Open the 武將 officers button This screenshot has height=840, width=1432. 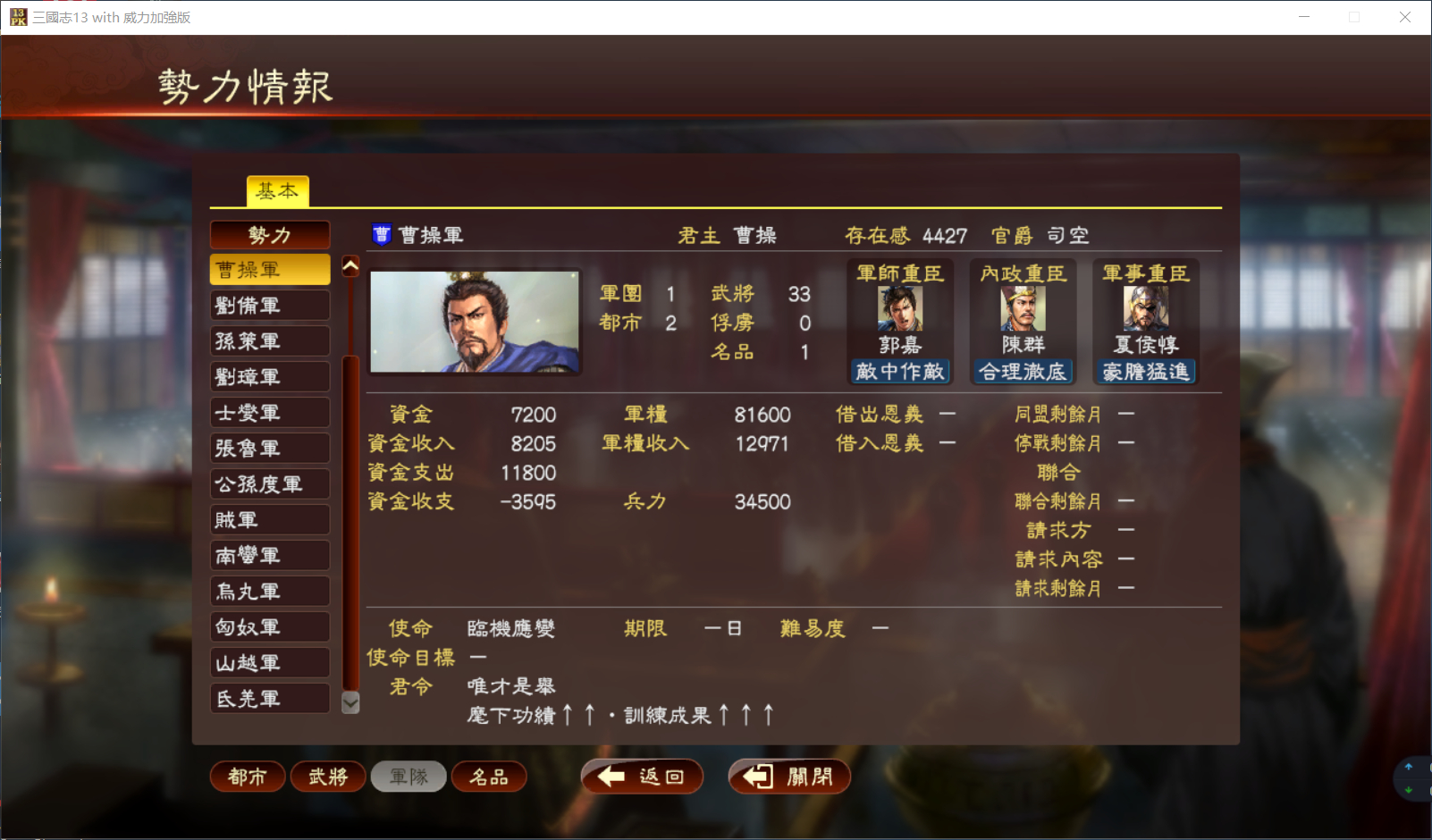coord(328,777)
